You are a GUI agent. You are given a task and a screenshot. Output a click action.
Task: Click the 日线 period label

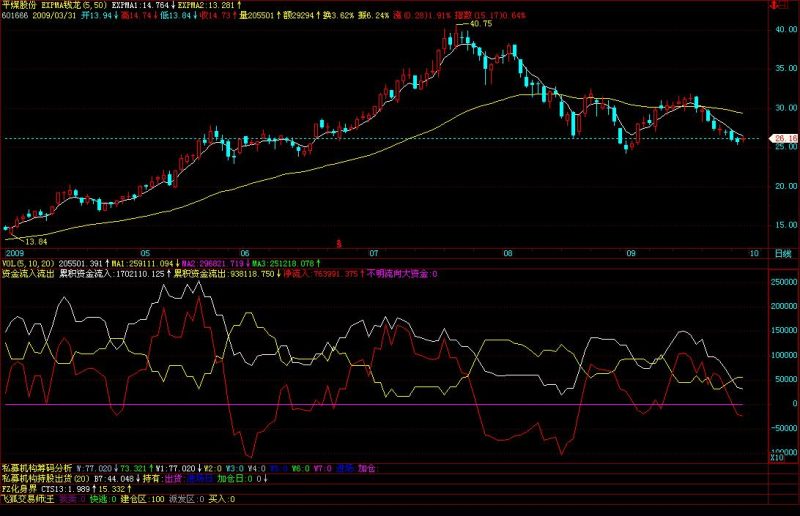pyautogui.click(x=783, y=253)
